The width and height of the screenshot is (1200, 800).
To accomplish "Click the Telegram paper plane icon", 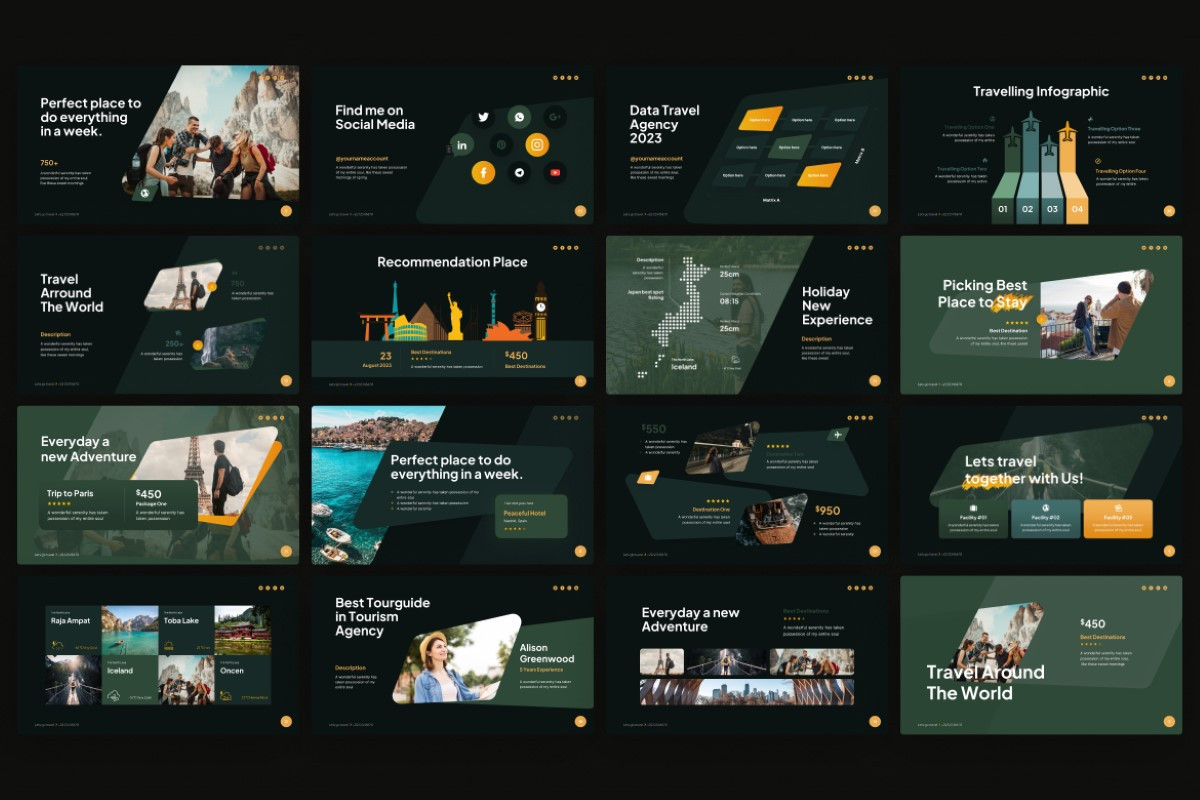I will 519,173.
